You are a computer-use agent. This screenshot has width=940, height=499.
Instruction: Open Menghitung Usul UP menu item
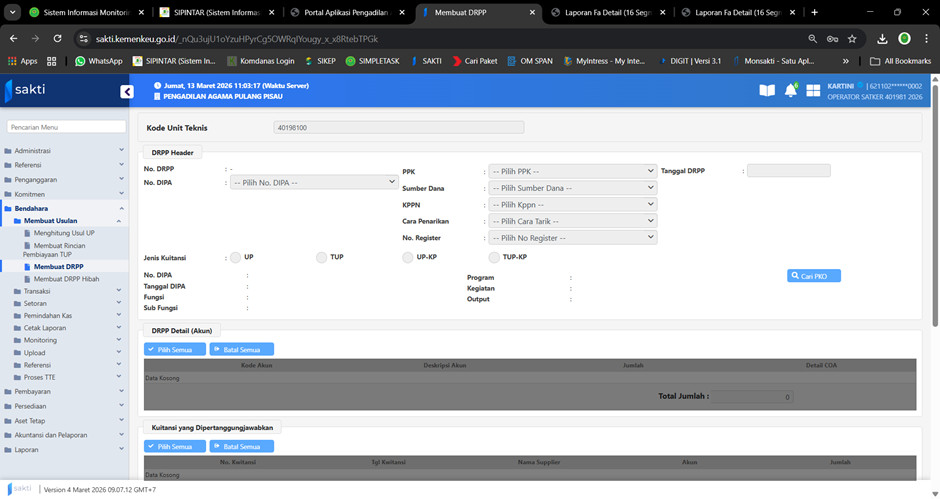click(x=64, y=232)
